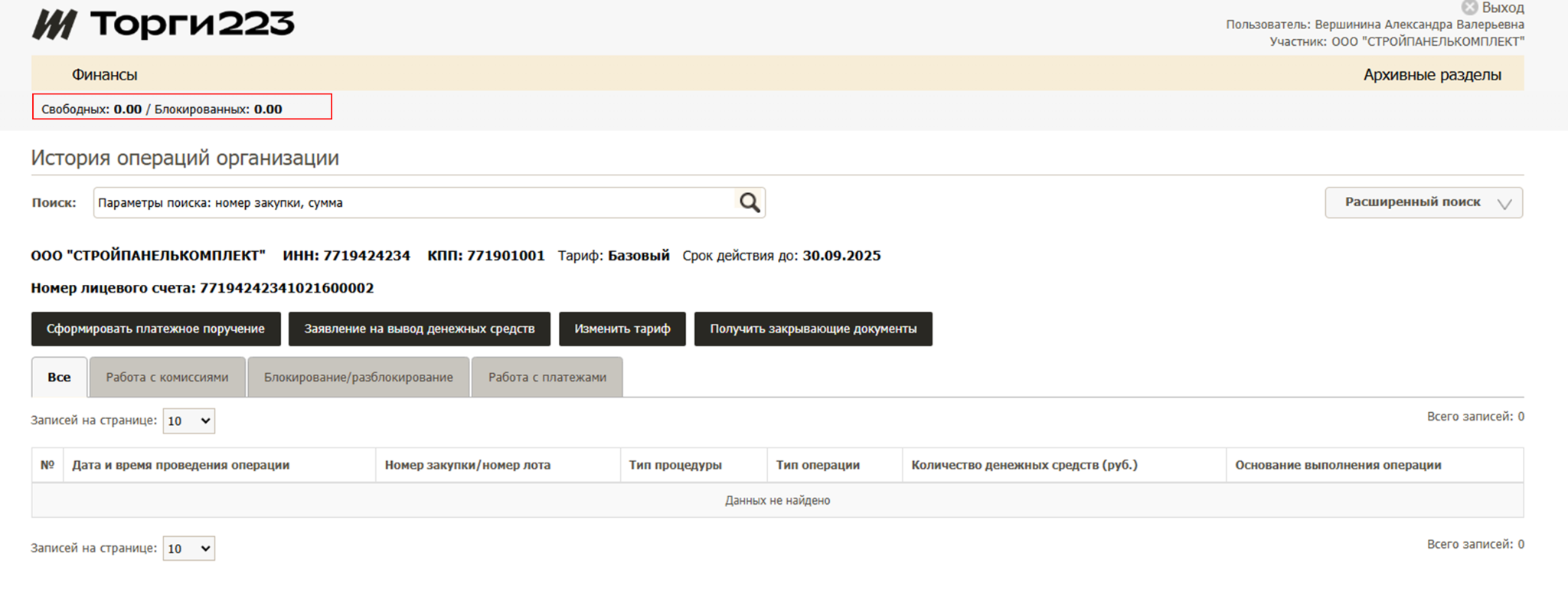
Task: Click the Выход logout link
Action: tap(1502, 8)
